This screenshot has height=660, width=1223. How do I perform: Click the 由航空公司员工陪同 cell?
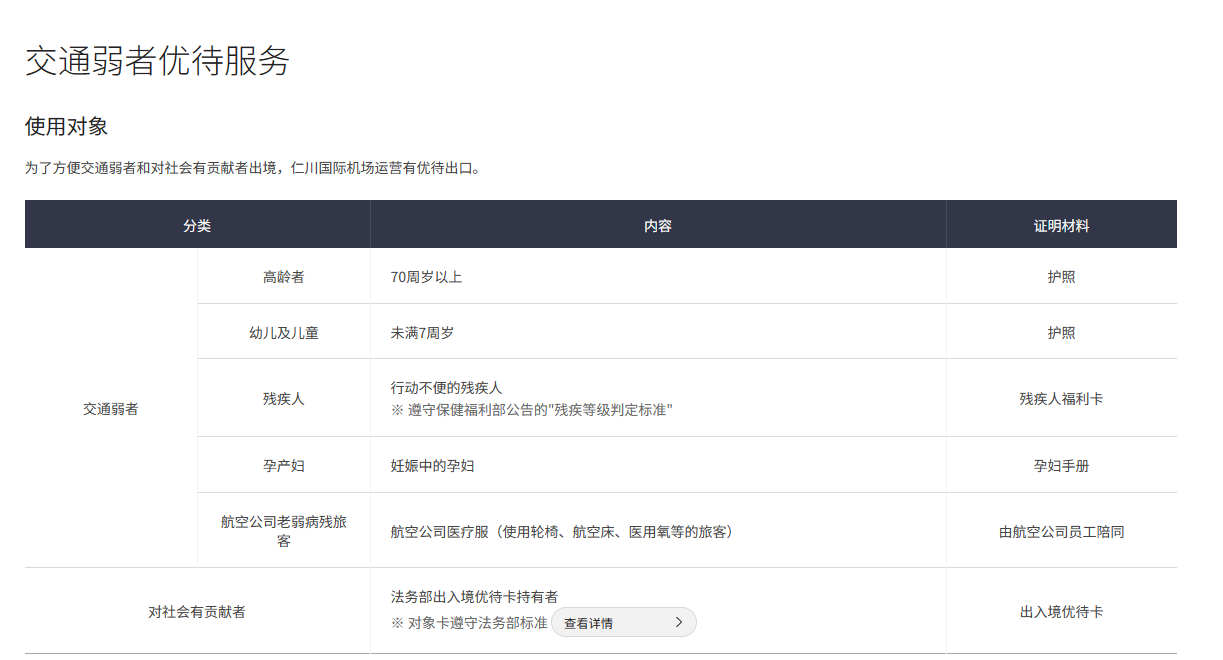1061,531
